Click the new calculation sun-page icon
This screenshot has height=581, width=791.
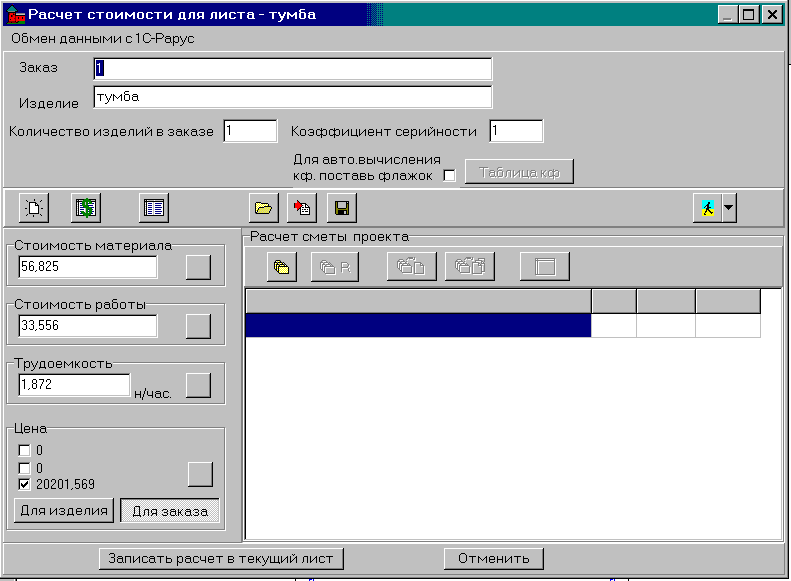[34, 208]
